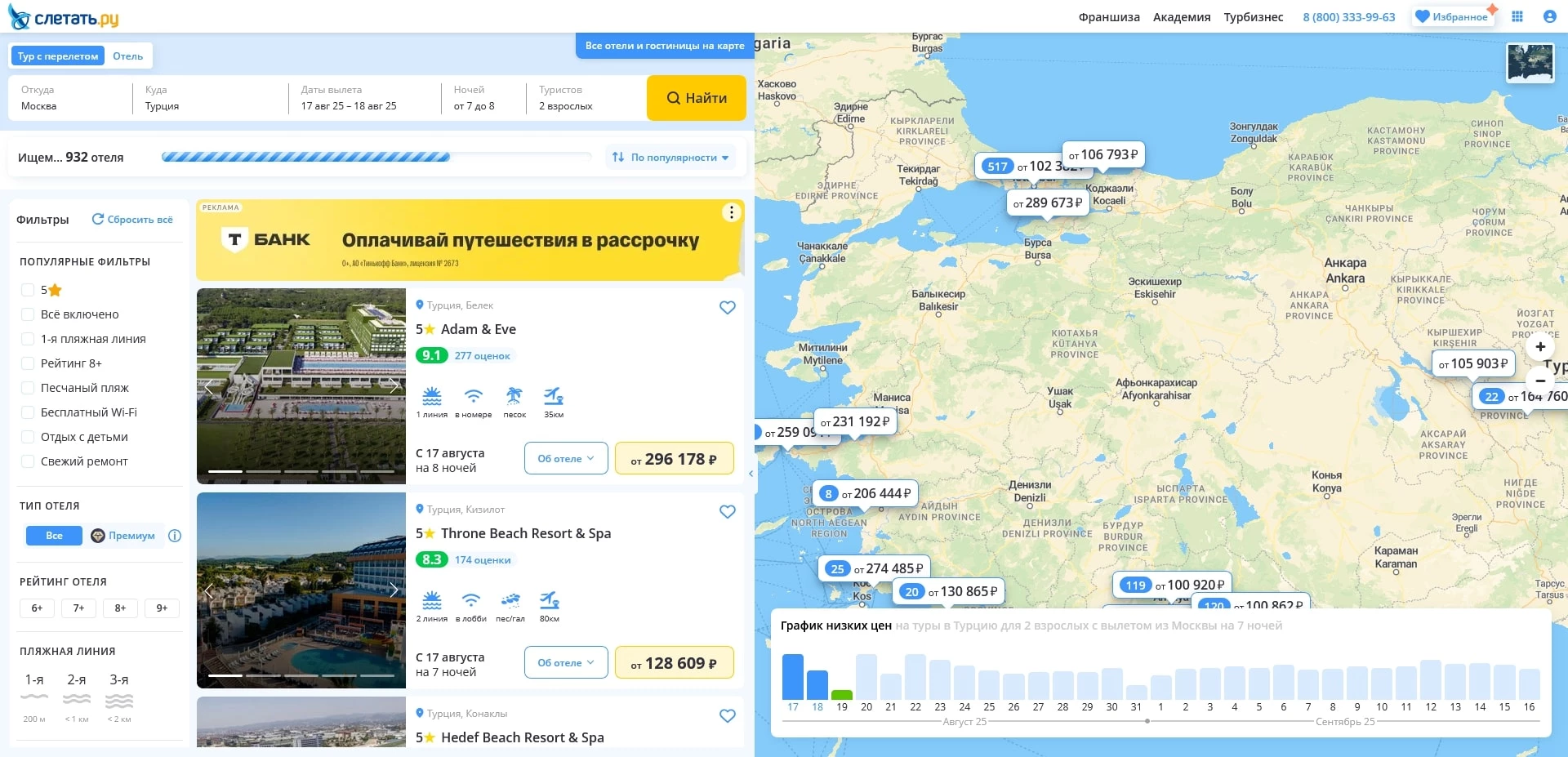Image resolution: width=1568 pixels, height=757 pixels.
Task: Open the ad options three-dot menu
Action: click(731, 213)
